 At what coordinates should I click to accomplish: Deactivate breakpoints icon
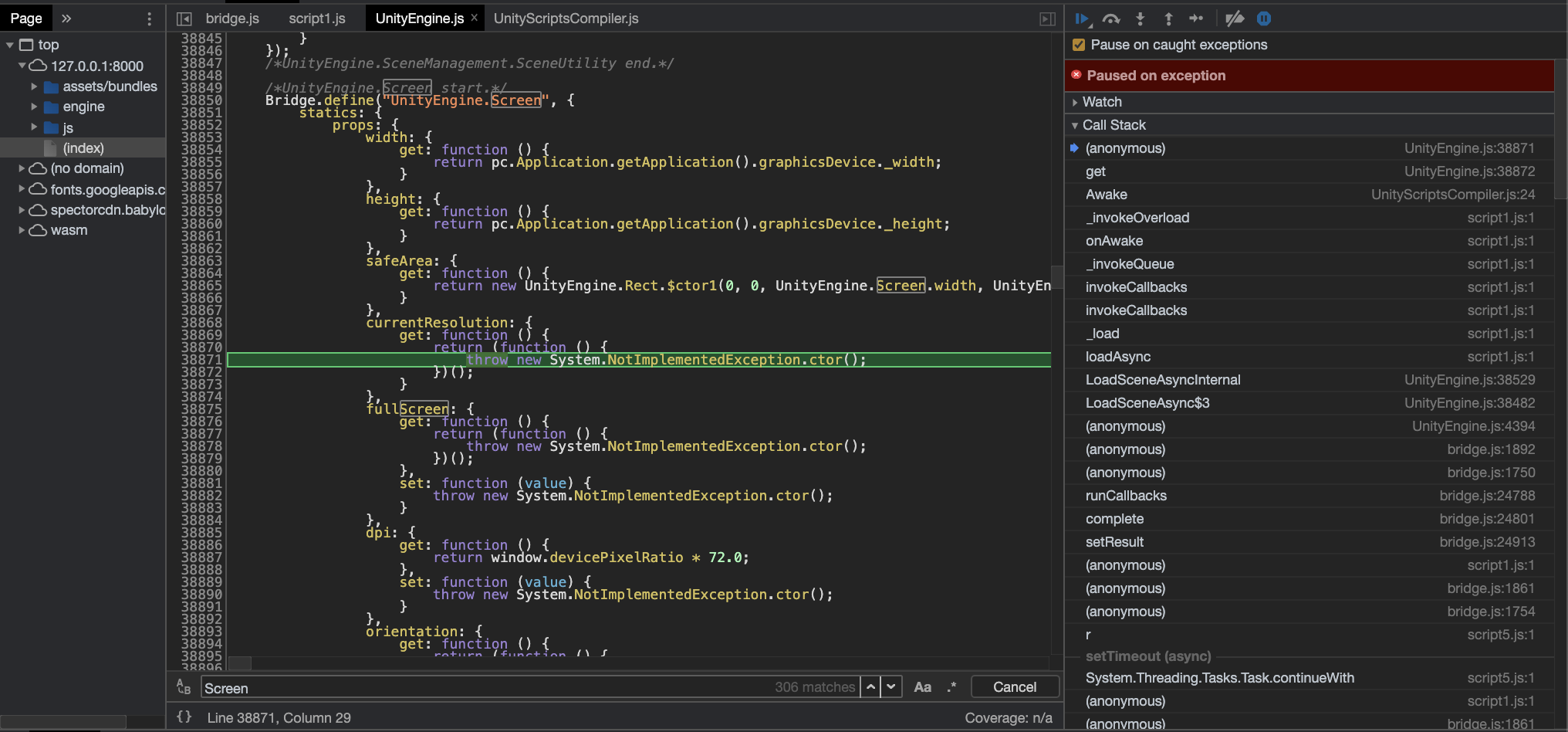tap(1235, 19)
